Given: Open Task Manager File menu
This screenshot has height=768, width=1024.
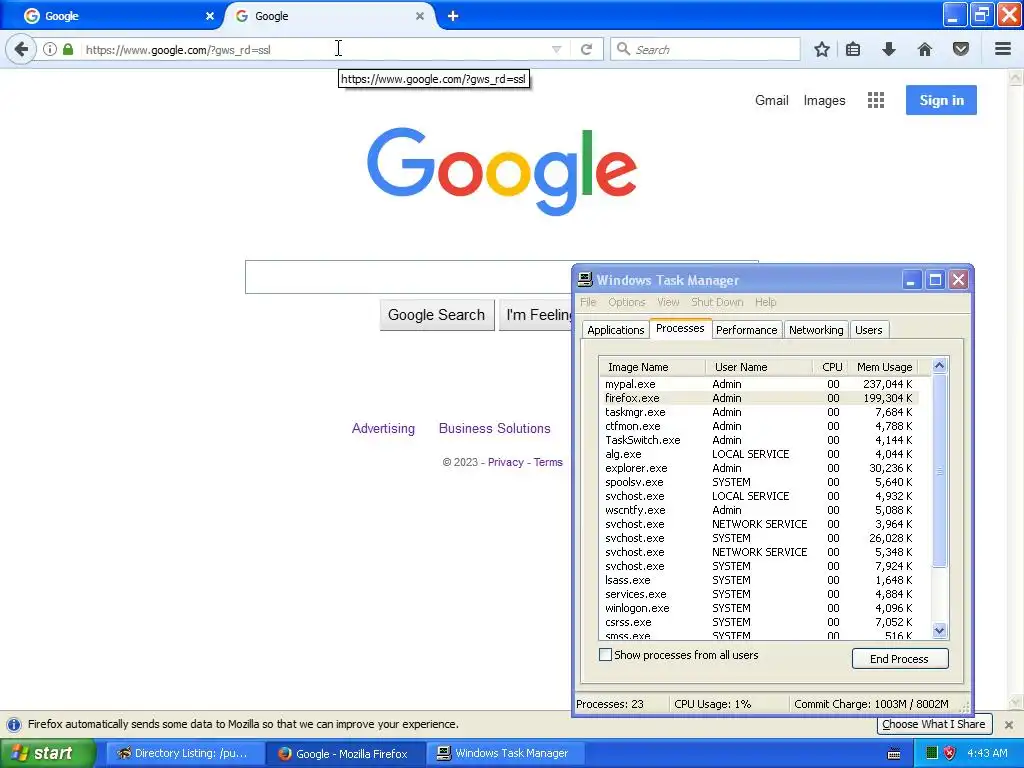Looking at the screenshot, I should coord(588,302).
